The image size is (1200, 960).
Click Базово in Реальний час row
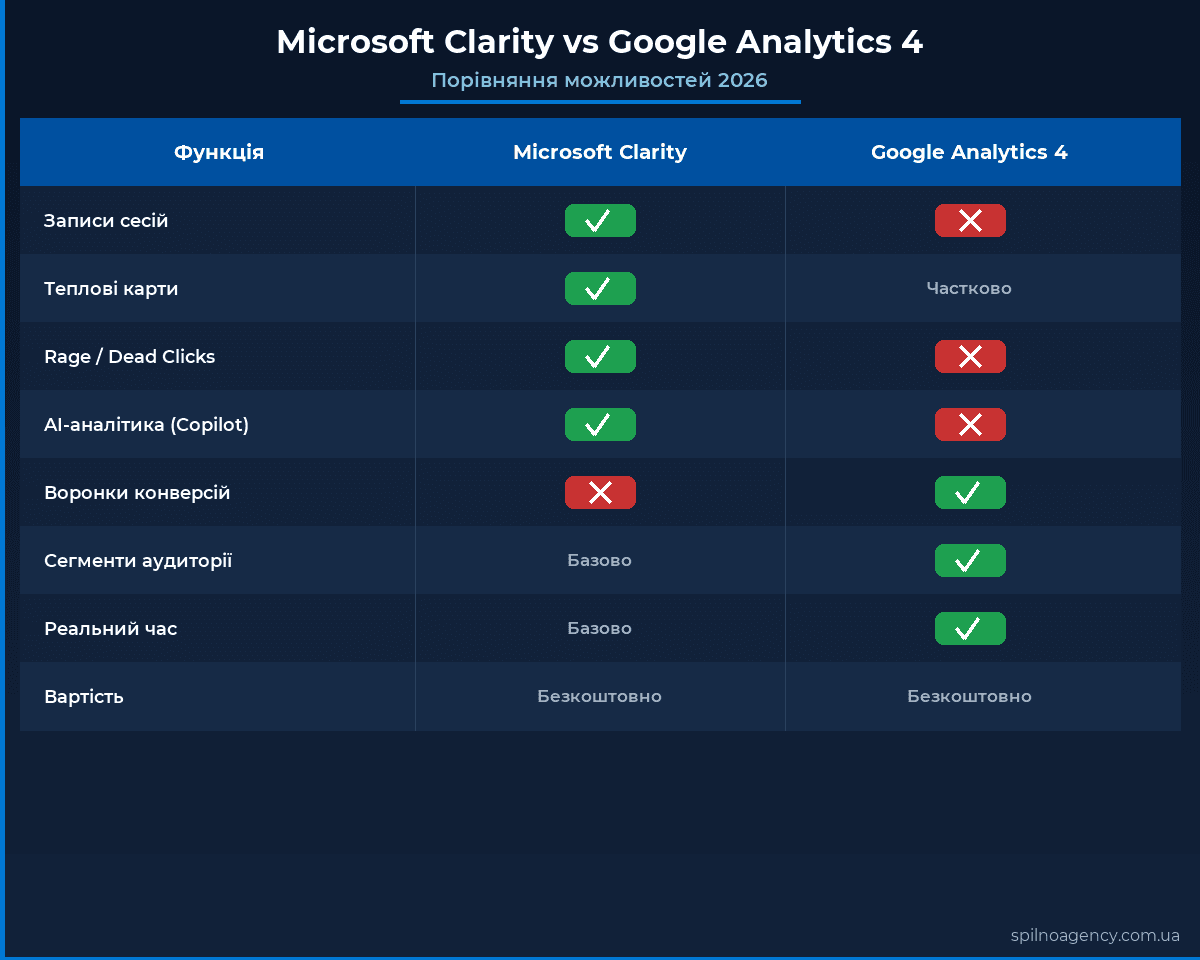[x=600, y=629]
